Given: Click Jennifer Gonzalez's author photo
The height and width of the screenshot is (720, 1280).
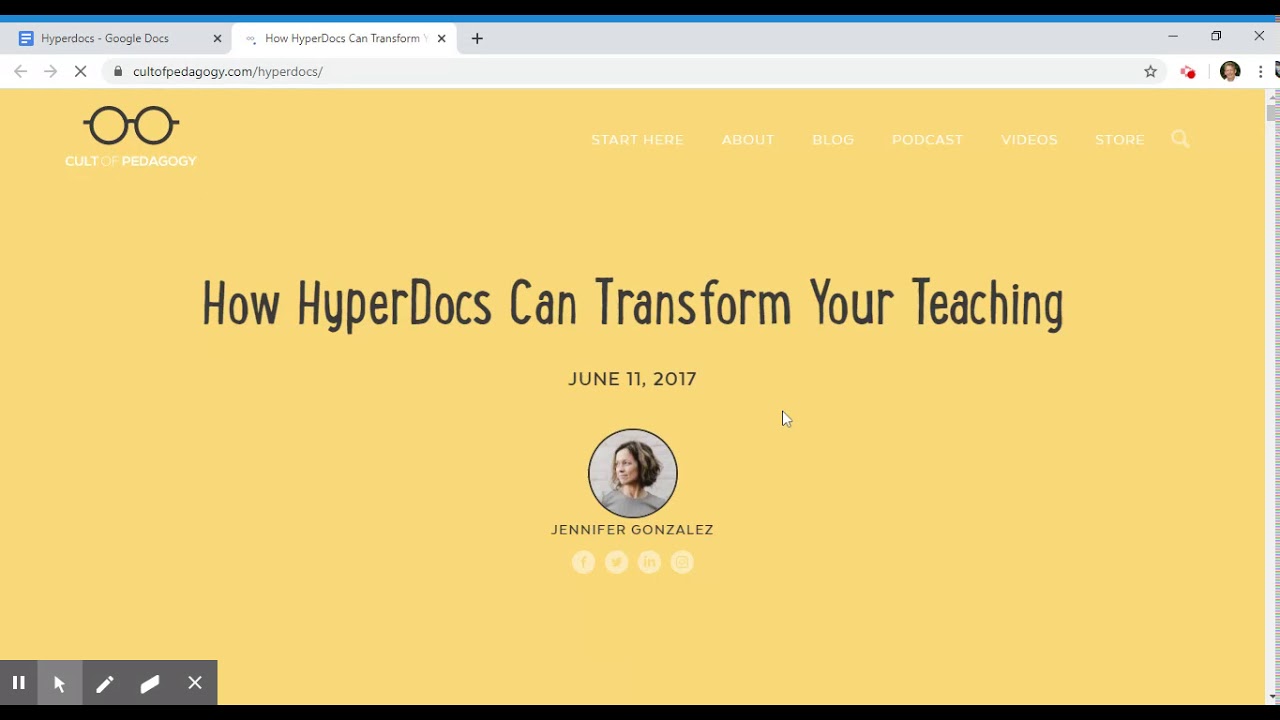Looking at the screenshot, I should pos(633,473).
